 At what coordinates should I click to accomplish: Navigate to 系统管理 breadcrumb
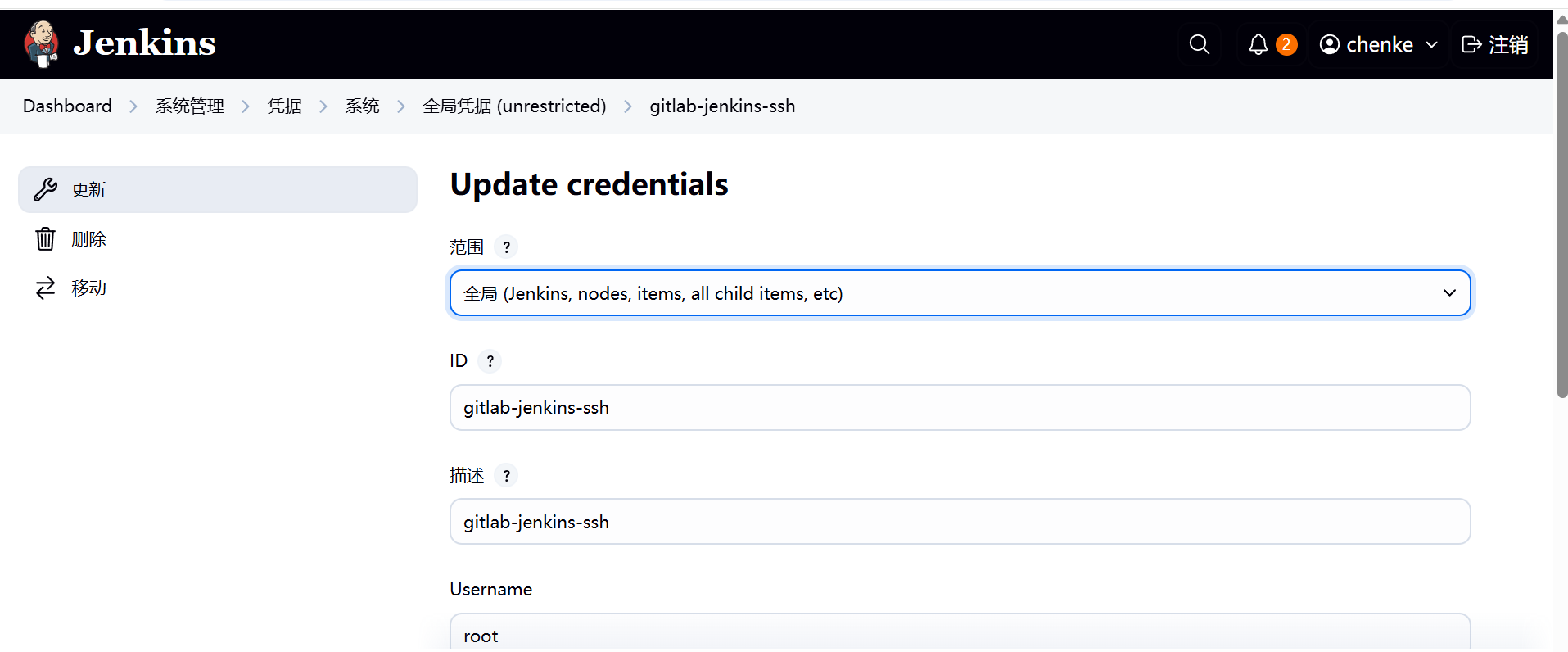(189, 106)
